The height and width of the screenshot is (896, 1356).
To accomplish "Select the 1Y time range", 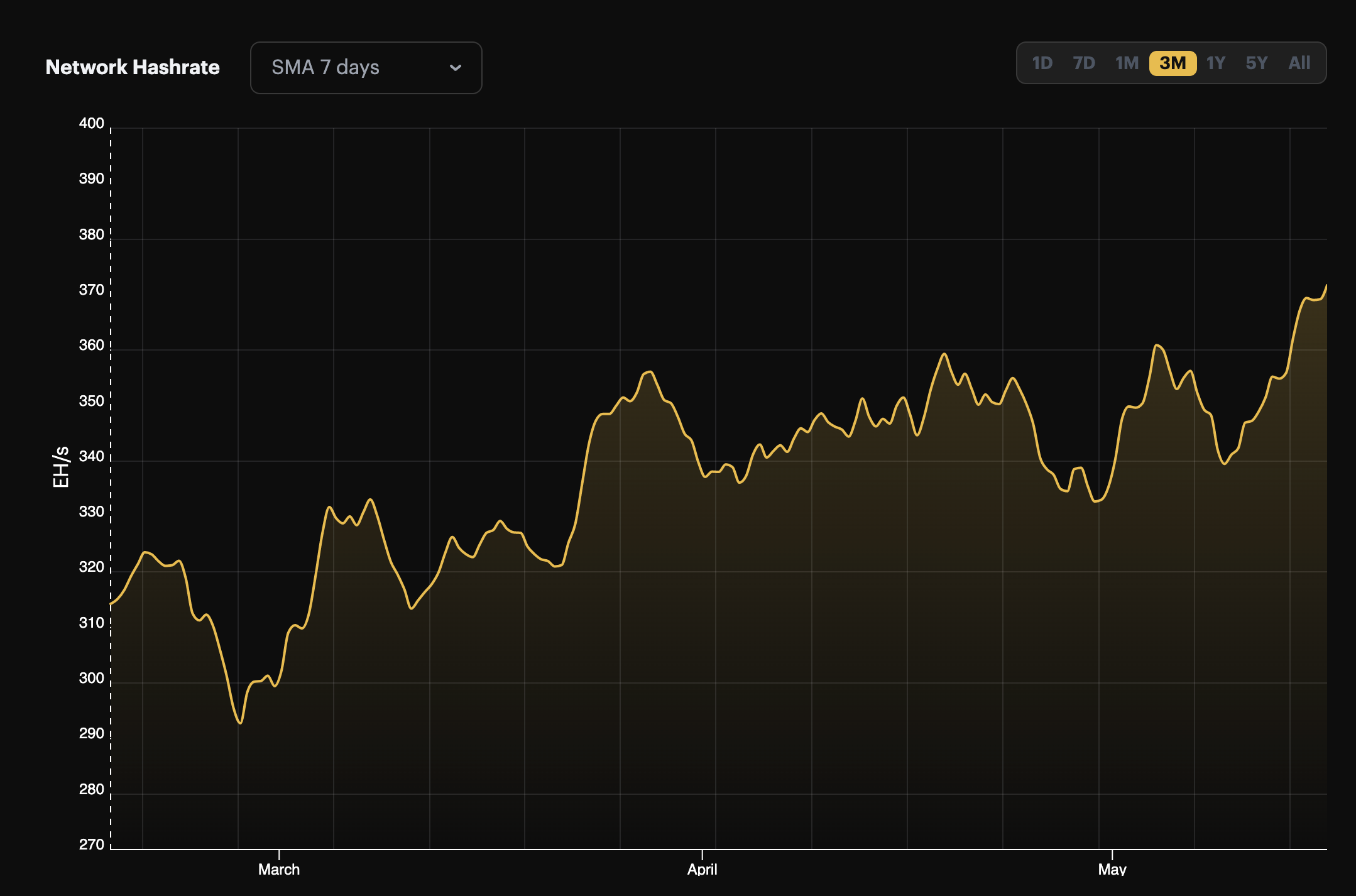I will click(1216, 63).
